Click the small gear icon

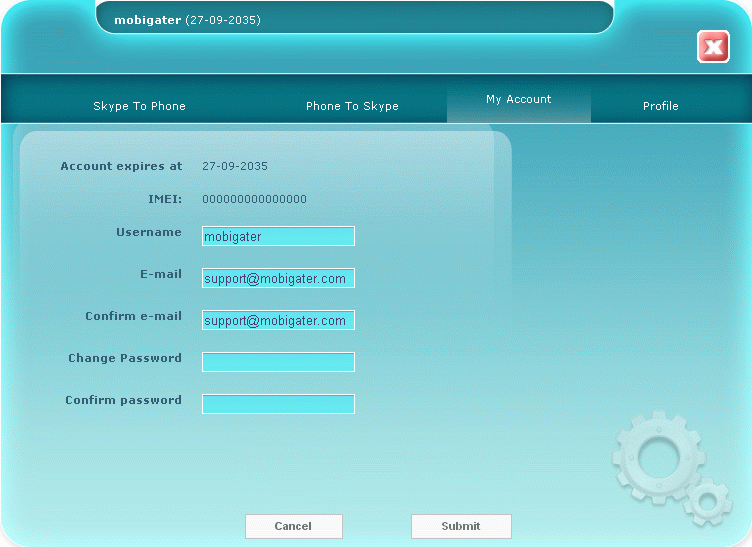tap(708, 499)
